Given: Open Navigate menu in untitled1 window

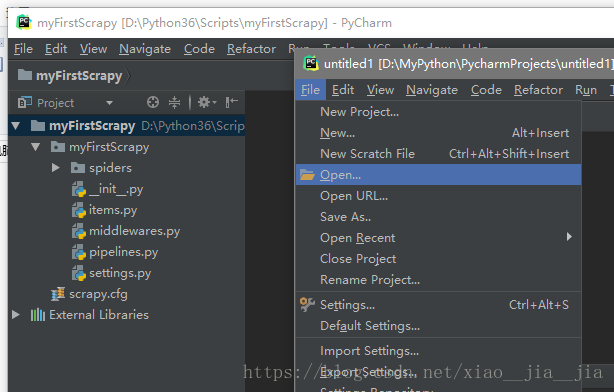Looking at the screenshot, I should (x=432, y=90).
